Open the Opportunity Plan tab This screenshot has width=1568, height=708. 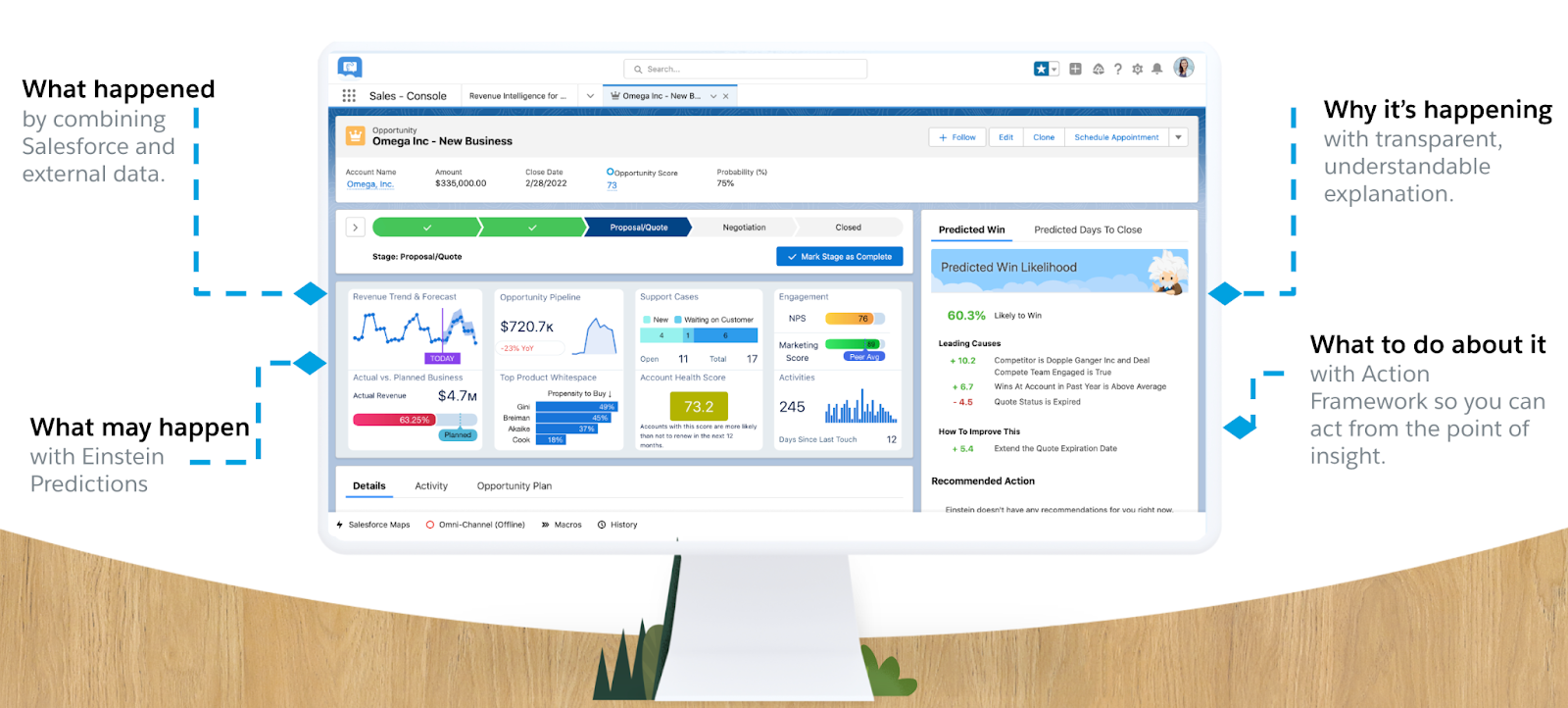click(x=514, y=486)
